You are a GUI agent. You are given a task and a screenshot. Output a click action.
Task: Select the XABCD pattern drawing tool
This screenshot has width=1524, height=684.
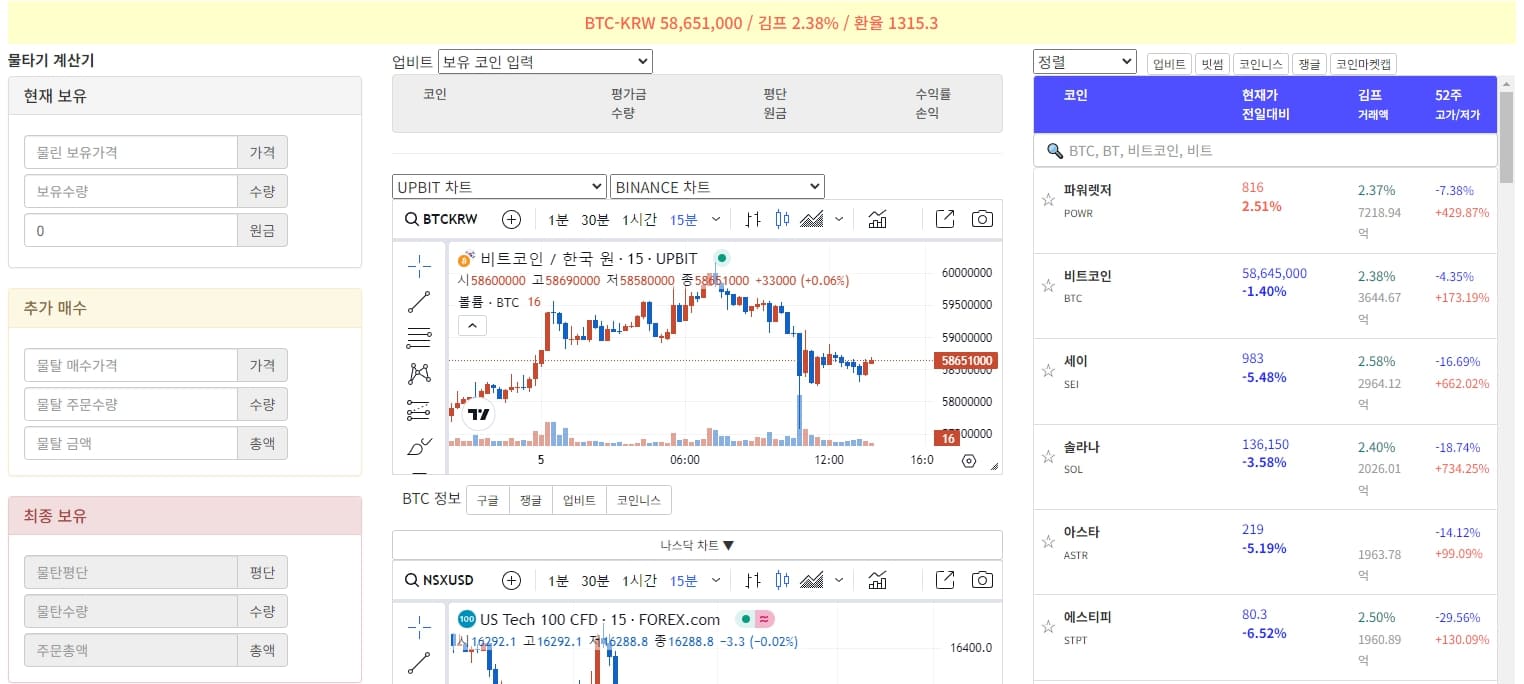point(420,372)
